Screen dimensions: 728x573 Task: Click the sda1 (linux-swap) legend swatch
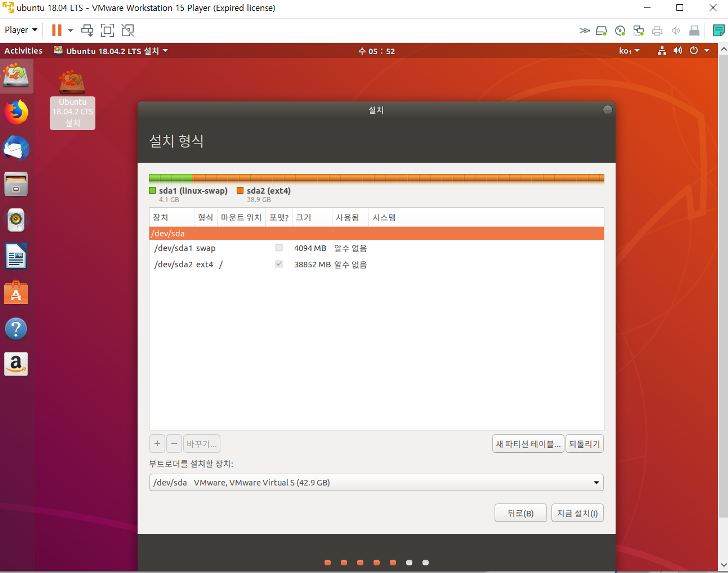152,190
